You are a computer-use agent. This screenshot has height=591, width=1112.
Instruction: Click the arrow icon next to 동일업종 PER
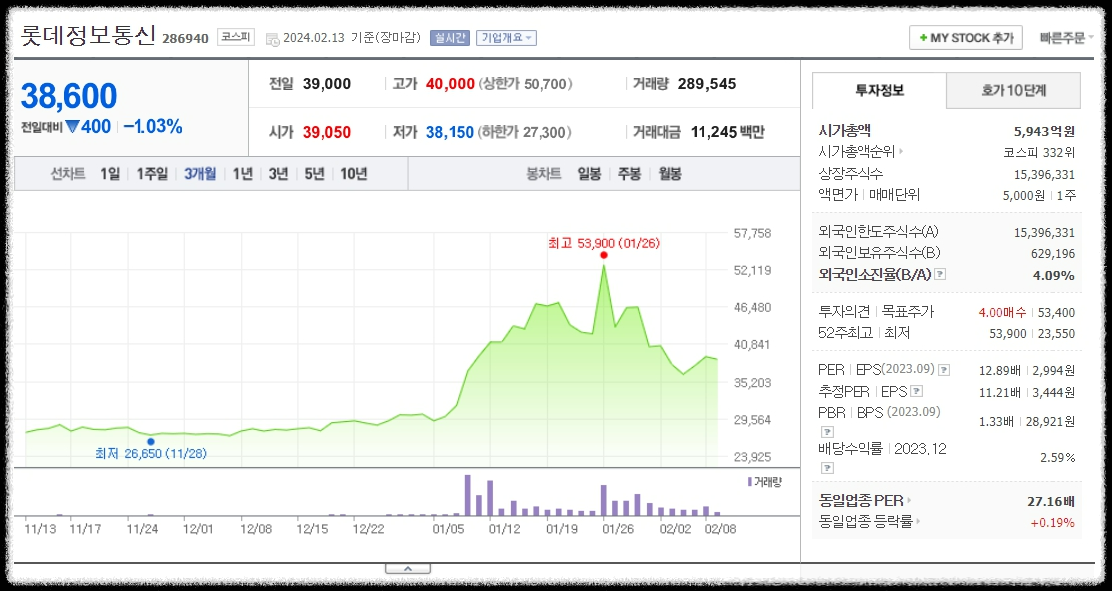[x=909, y=501]
